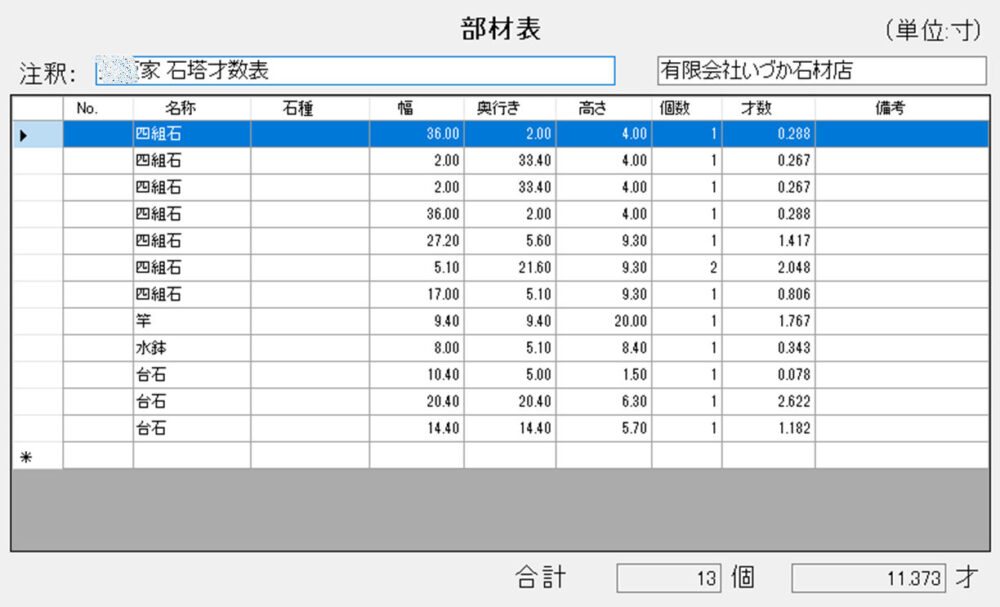Sort by the 才数 column header
The width and height of the screenshot is (1000, 607).
click(x=768, y=108)
